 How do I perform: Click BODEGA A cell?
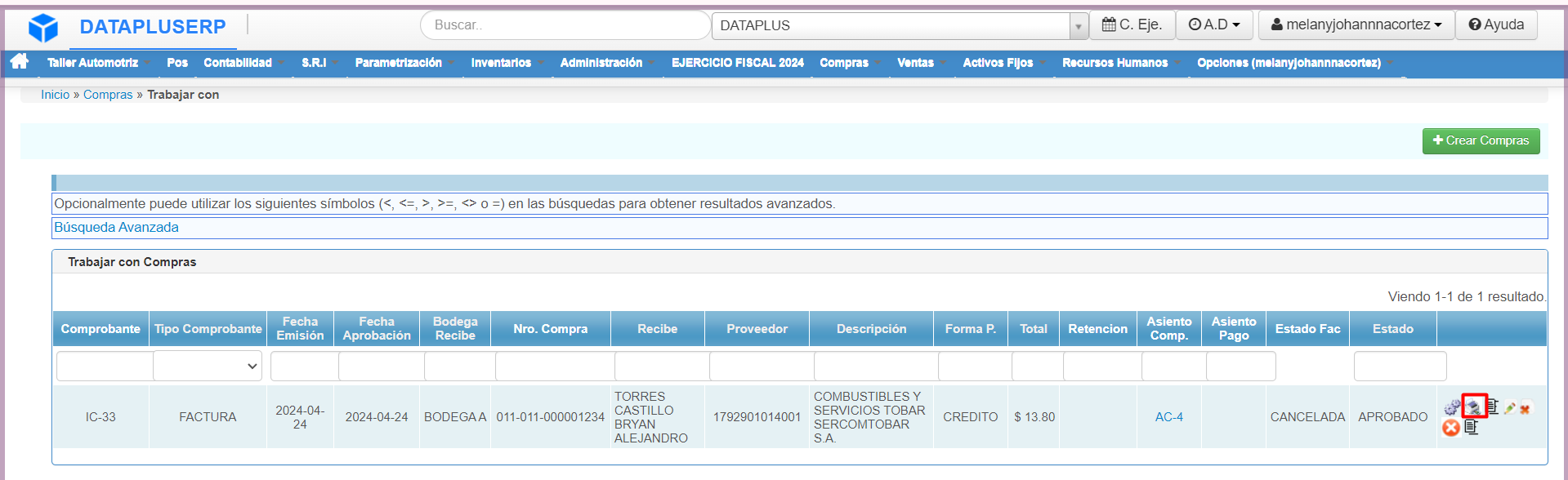pyautogui.click(x=454, y=417)
